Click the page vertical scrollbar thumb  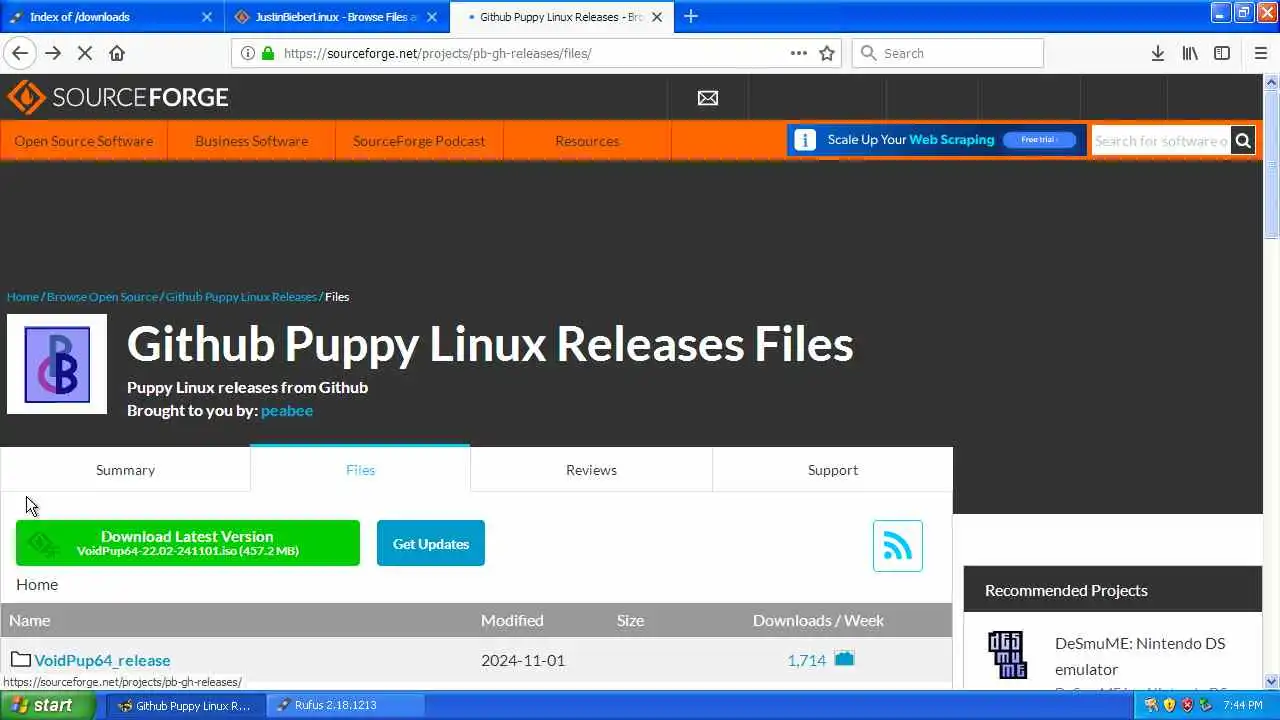pos(1271,165)
